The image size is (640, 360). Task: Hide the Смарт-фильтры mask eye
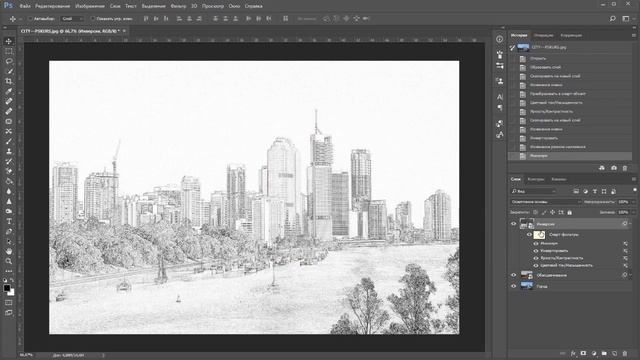click(x=529, y=235)
